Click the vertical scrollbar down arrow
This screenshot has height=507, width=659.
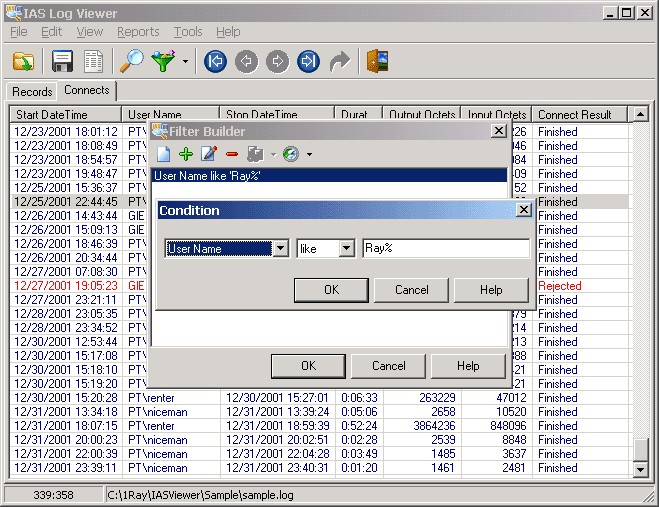(x=641, y=469)
